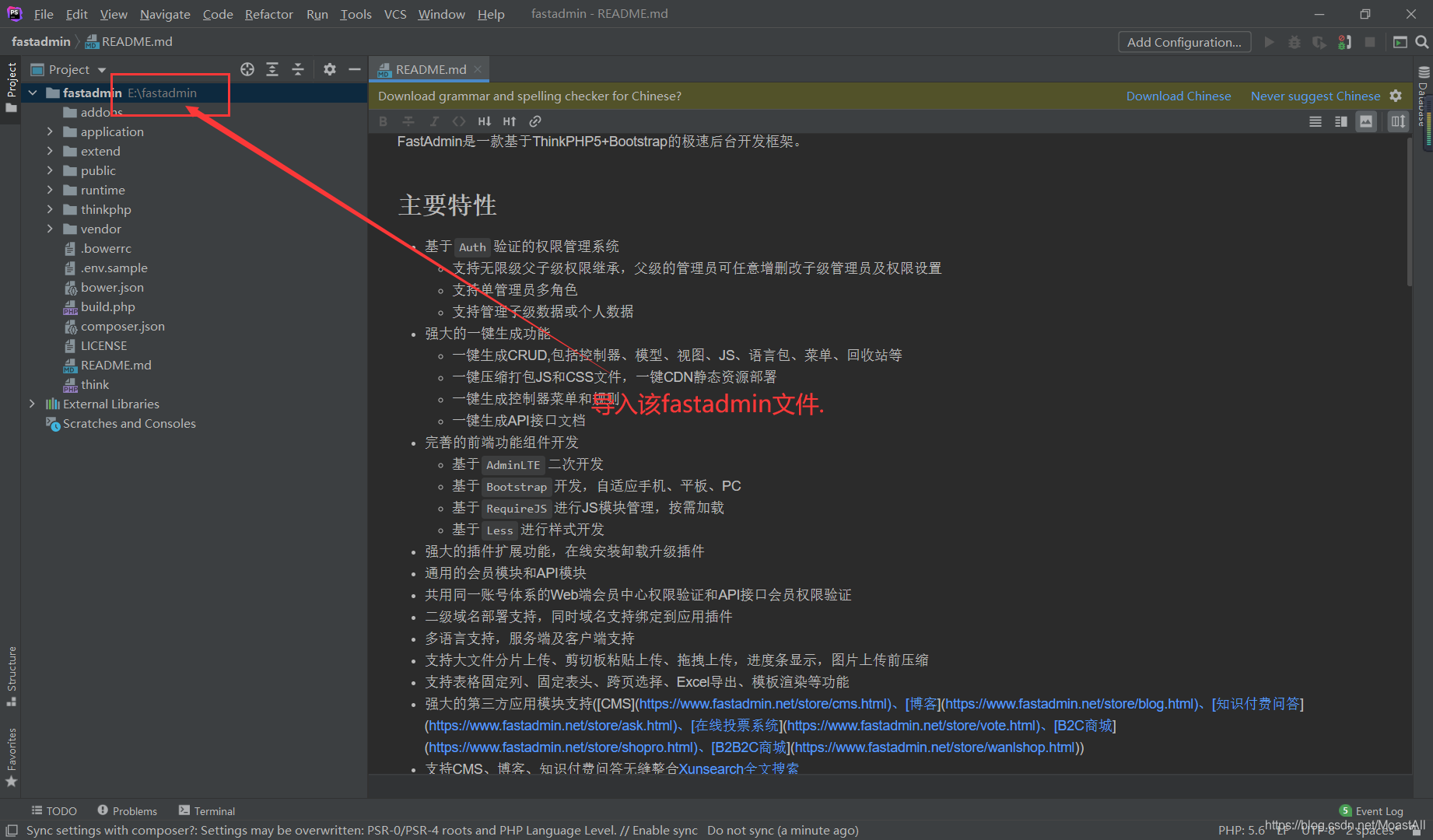Image resolution: width=1433 pixels, height=840 pixels.
Task: Open the Problems tool window
Action: (127, 811)
